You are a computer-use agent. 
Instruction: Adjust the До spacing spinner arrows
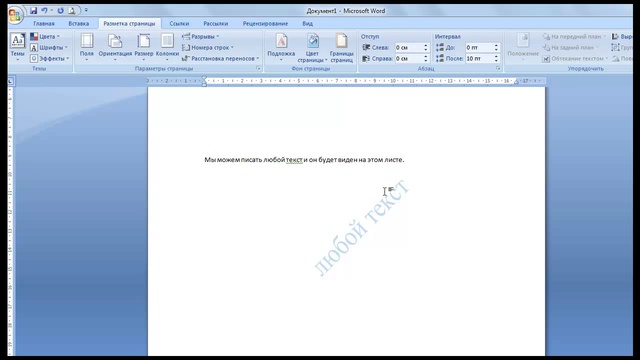496,48
